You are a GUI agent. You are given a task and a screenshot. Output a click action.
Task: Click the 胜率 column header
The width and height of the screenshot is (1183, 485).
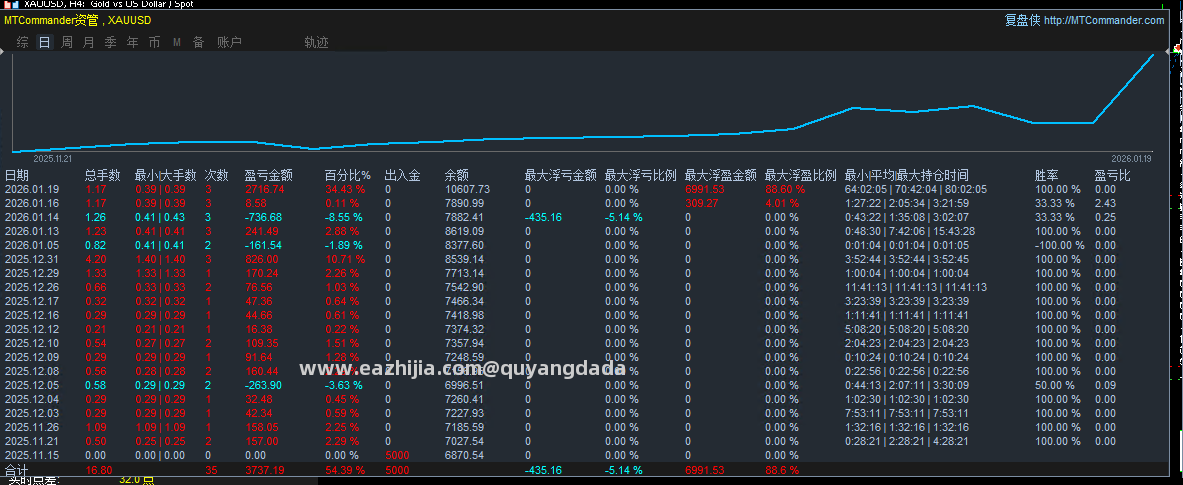[x=1046, y=175]
